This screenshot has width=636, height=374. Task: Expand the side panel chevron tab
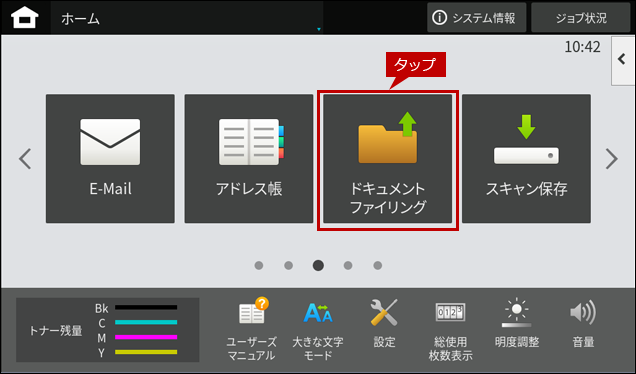(623, 60)
